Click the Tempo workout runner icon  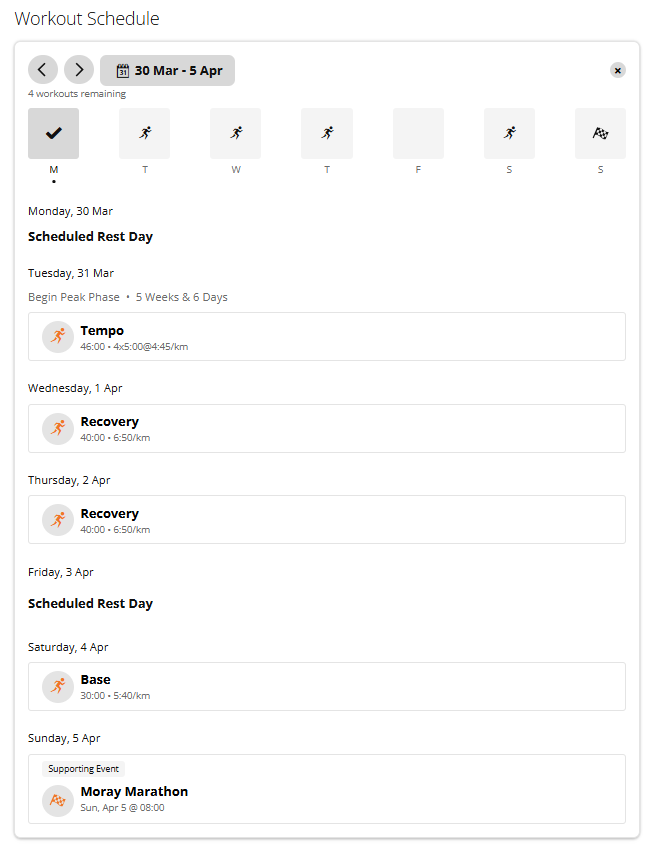click(58, 337)
